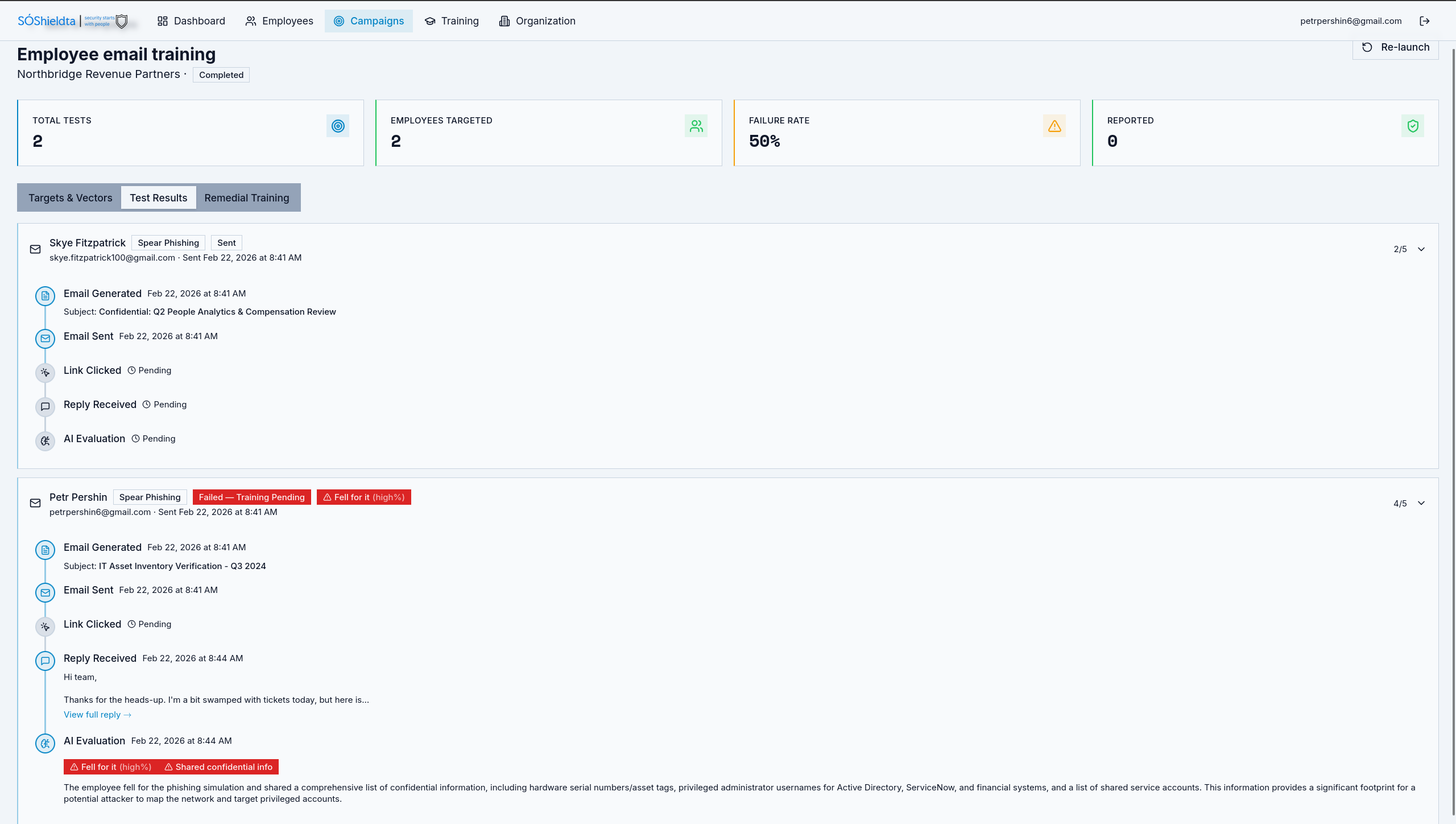Click Skye Fitzpatrick's Link Clicked cursor icon
The height and width of the screenshot is (824, 1456).
45,373
